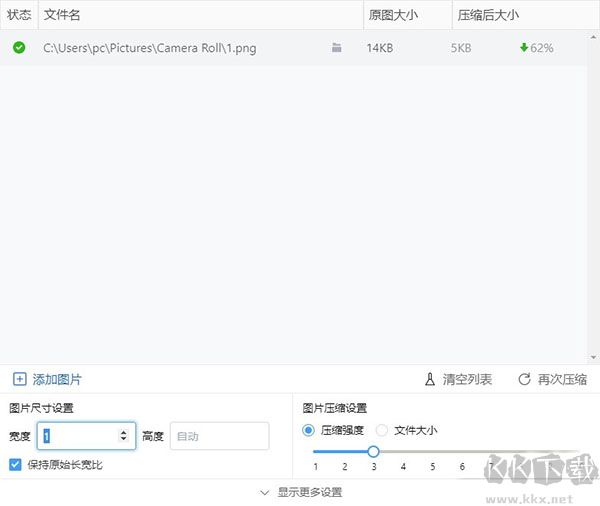Click the 宽度 input field
Screen dimensions: 600x506
coord(86,436)
